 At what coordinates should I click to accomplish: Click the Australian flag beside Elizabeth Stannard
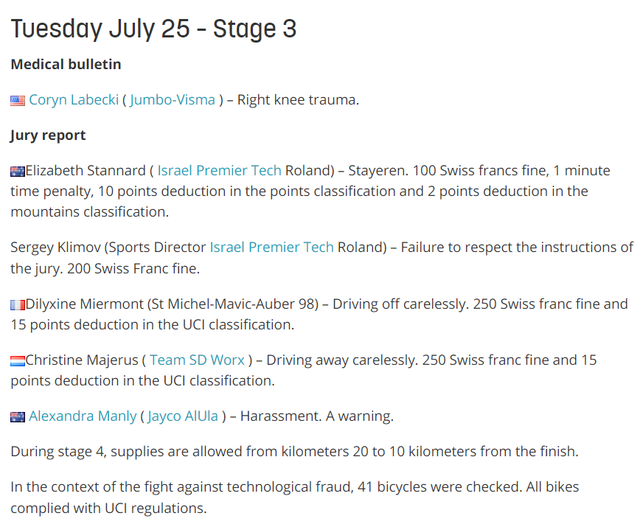pos(17,171)
